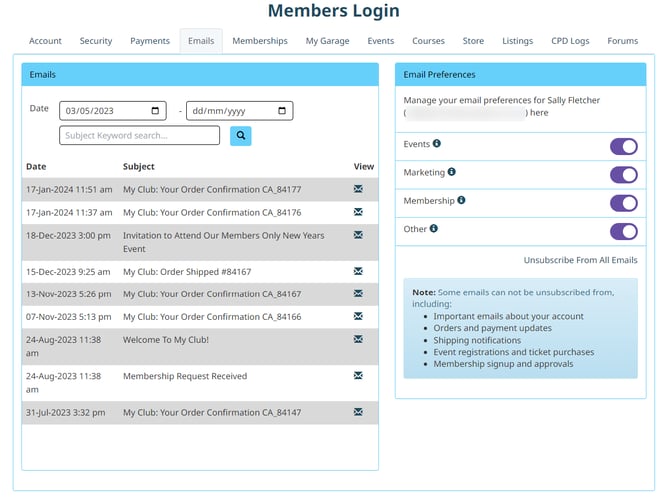The height and width of the screenshot is (500, 670).
Task: Click info icon next to Other preference
Action: [x=434, y=229]
